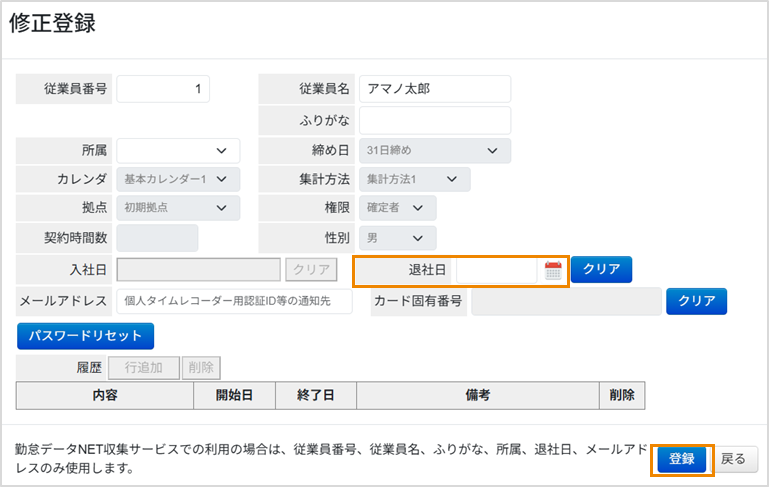Image resolution: width=769 pixels, height=487 pixels.
Task: Click the 性別 label
Action: click(x=337, y=238)
